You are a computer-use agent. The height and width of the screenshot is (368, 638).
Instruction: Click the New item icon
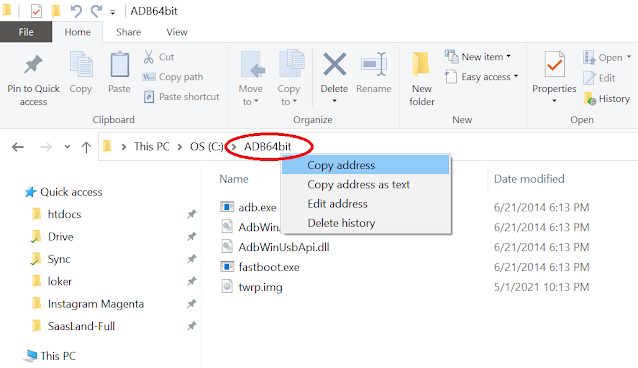click(x=451, y=57)
